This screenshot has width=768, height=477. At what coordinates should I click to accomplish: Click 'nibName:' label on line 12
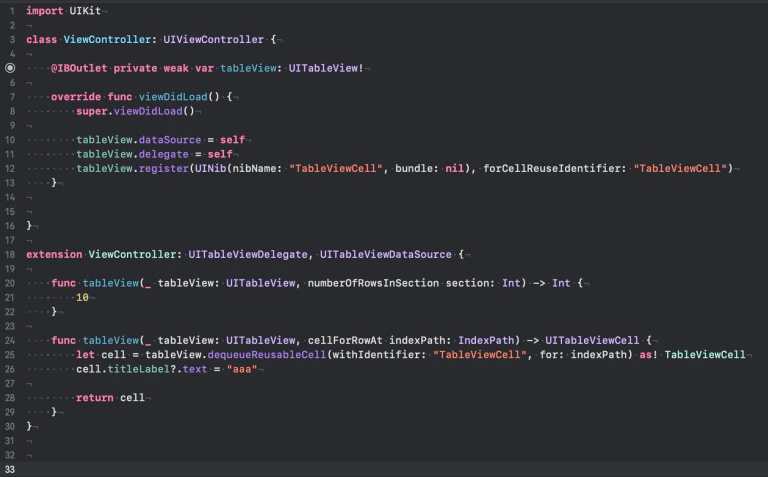tap(257, 168)
